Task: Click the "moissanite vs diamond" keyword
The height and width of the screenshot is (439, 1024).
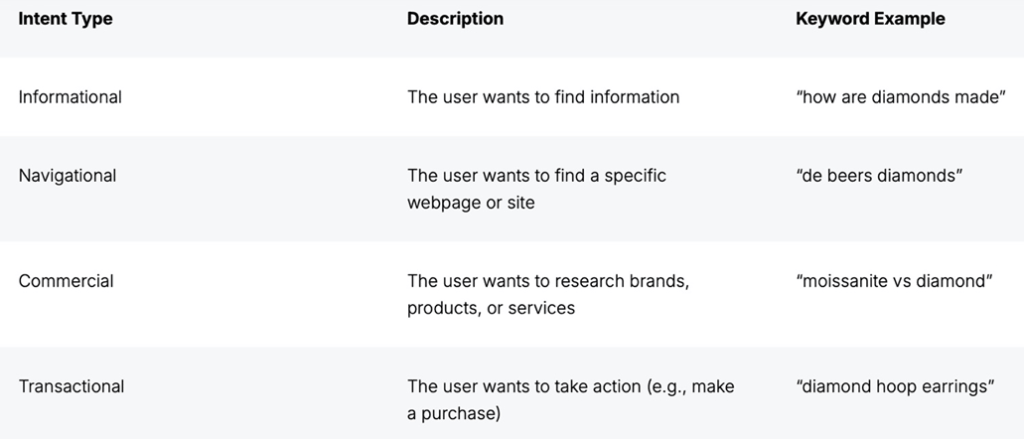Action: [x=894, y=281]
